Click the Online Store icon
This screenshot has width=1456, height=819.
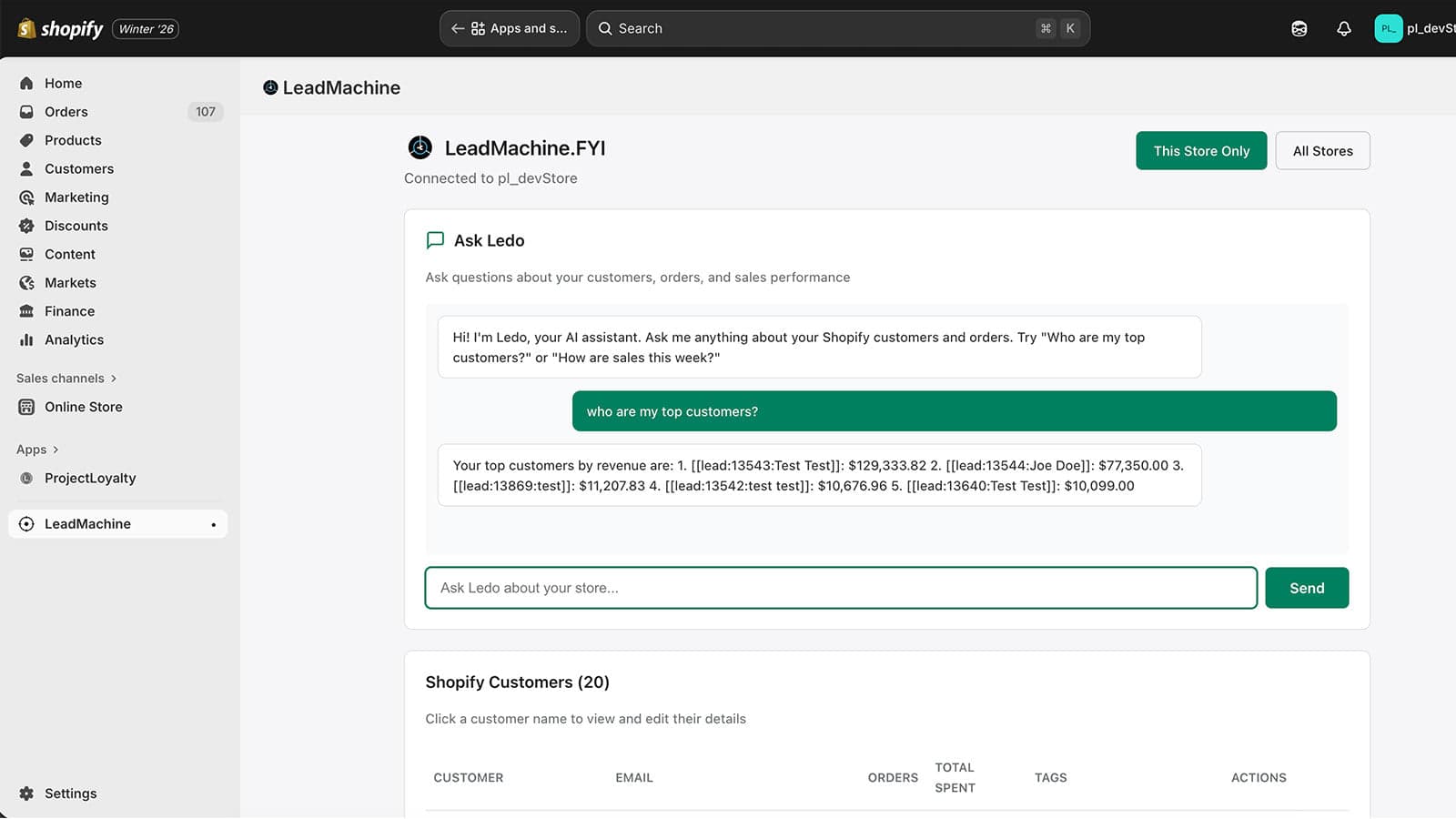click(26, 407)
